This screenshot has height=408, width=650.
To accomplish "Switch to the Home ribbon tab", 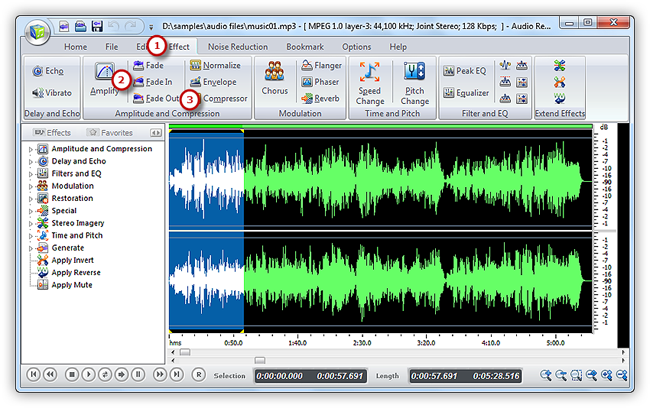I will 75,47.
